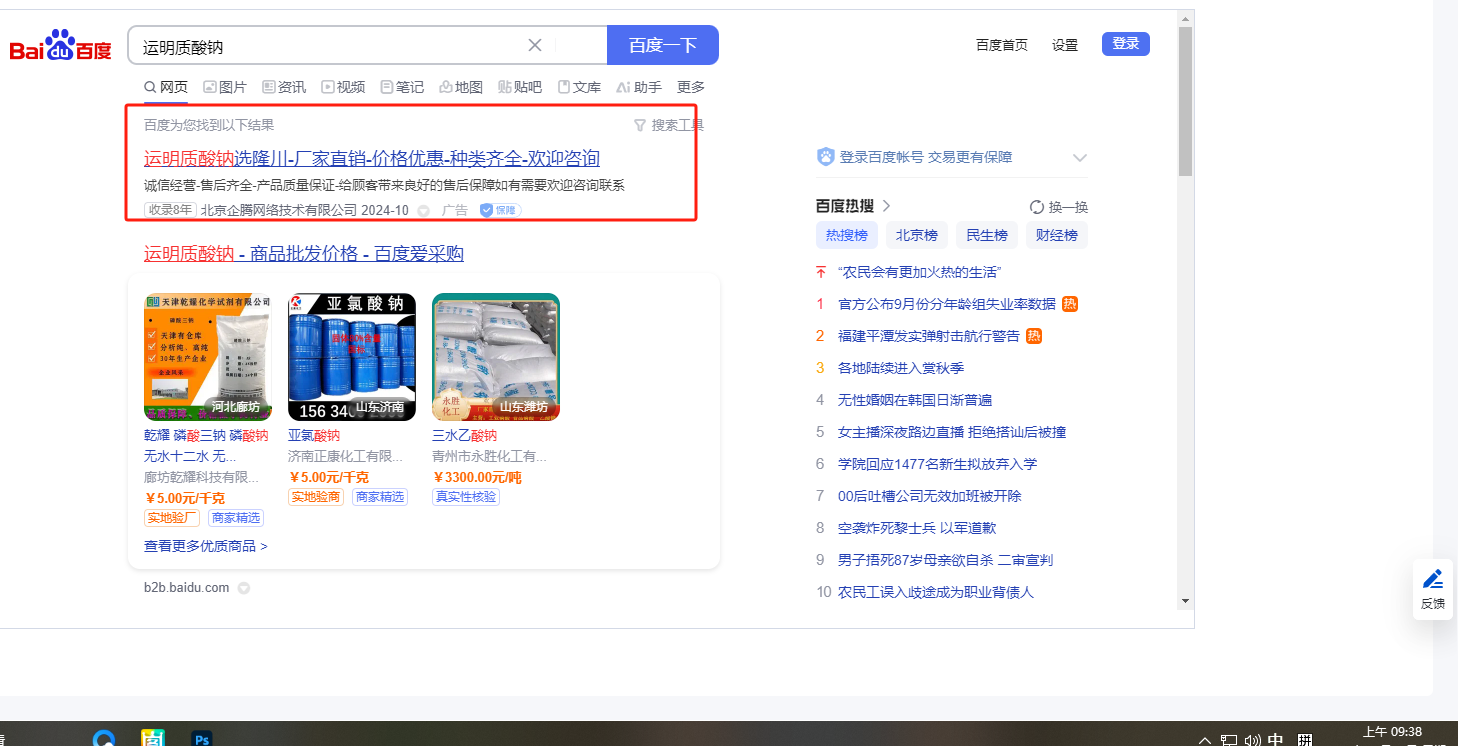Image resolution: width=1458 pixels, height=746 pixels.
Task: Open hot search 农民工误入歧途成为职业背债人
Action: [x=936, y=592]
